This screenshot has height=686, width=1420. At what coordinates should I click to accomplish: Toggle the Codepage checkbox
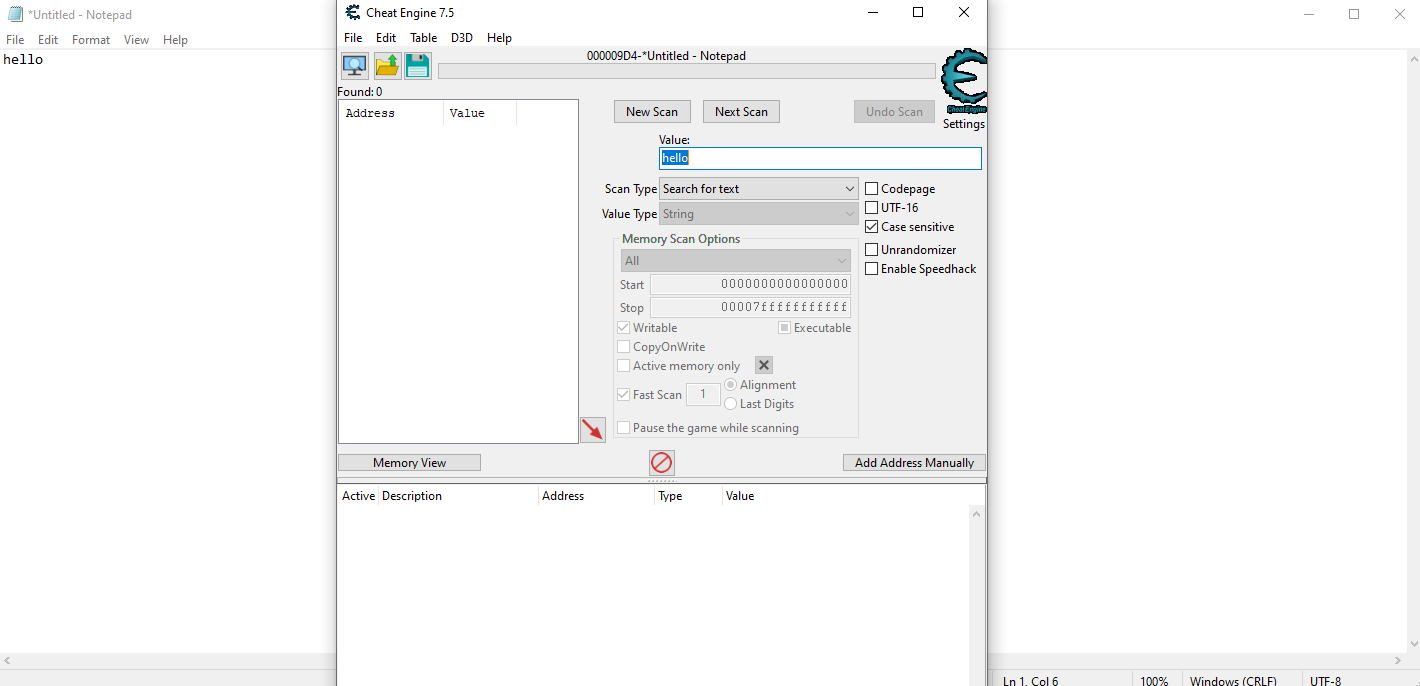[872, 189]
